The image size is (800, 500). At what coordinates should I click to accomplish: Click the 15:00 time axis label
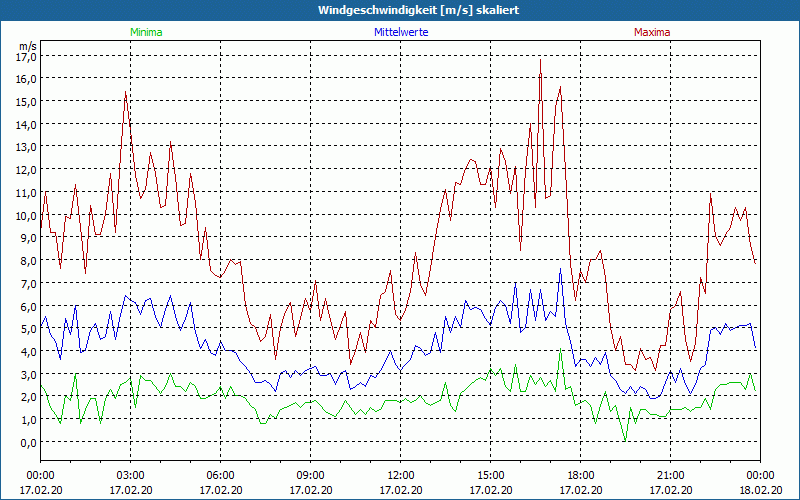coord(490,475)
